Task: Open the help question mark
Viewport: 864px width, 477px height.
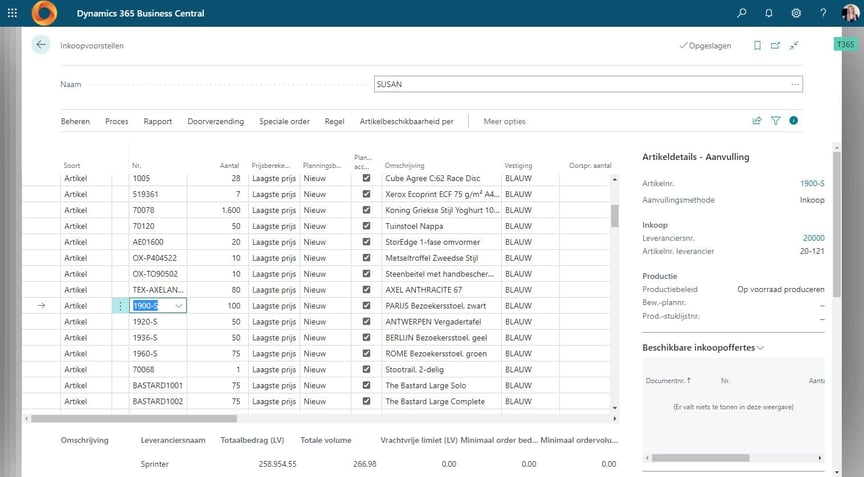Action: pos(823,13)
